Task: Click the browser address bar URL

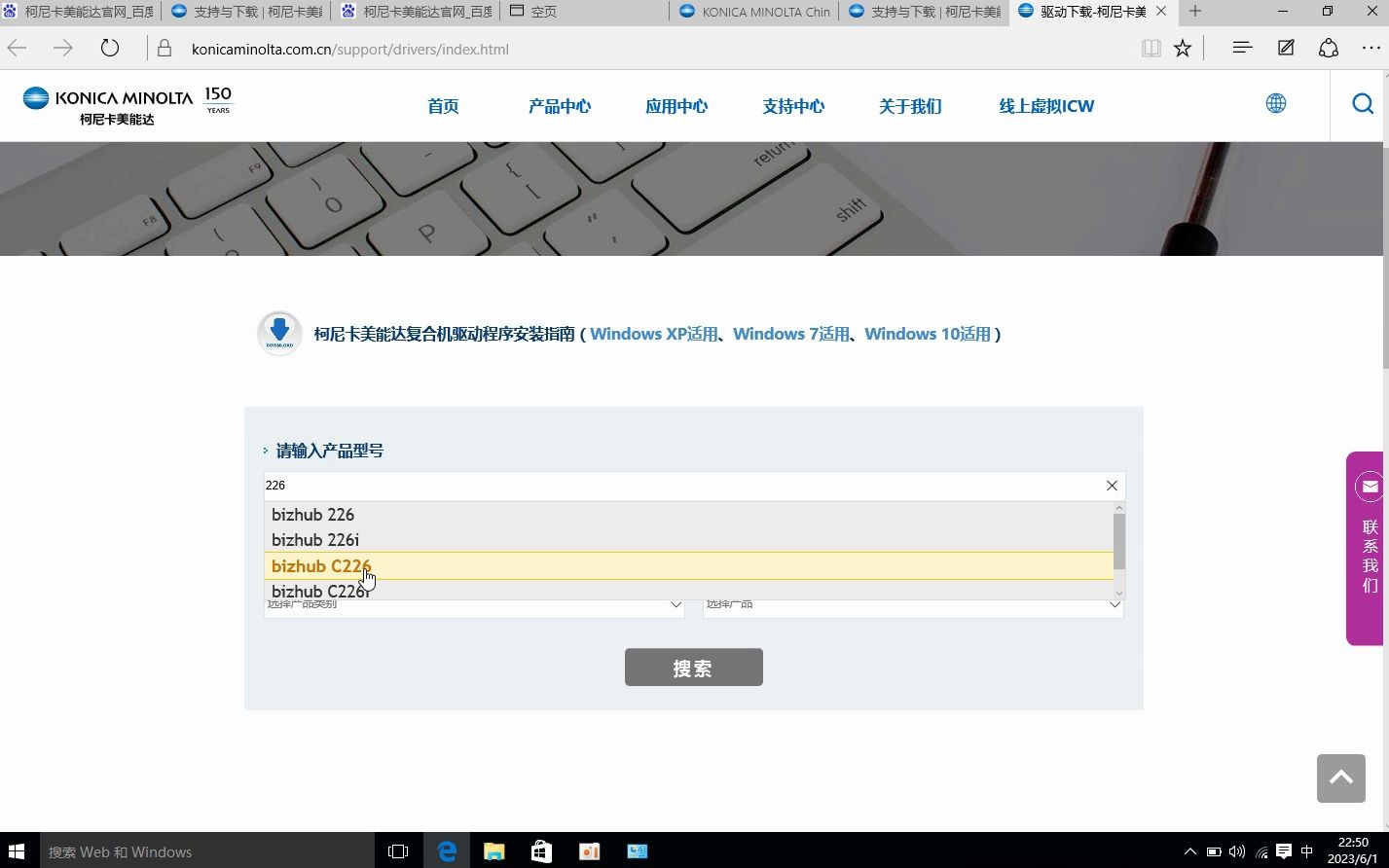Action: [x=350, y=49]
